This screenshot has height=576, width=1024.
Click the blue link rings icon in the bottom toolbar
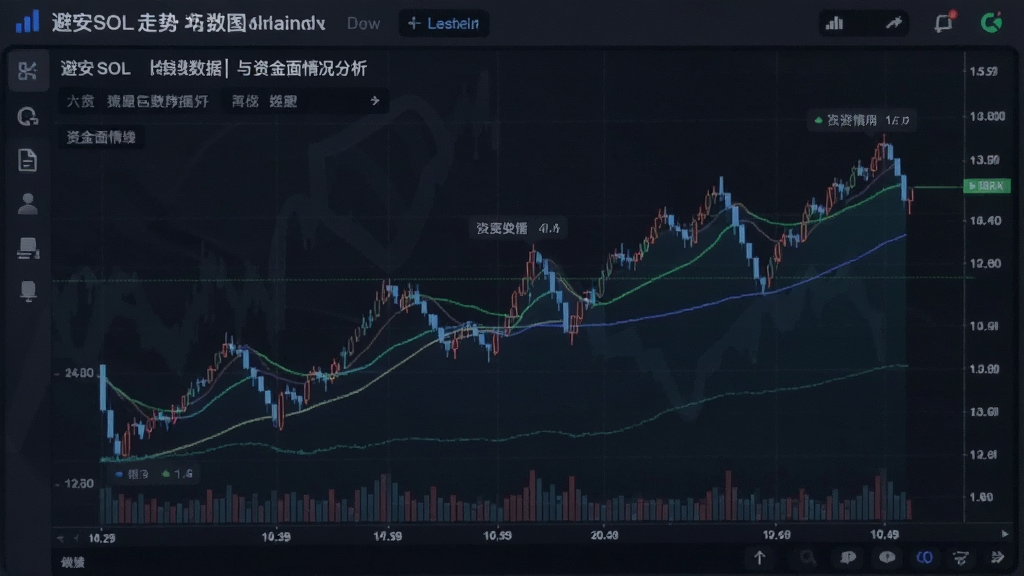(x=924, y=558)
